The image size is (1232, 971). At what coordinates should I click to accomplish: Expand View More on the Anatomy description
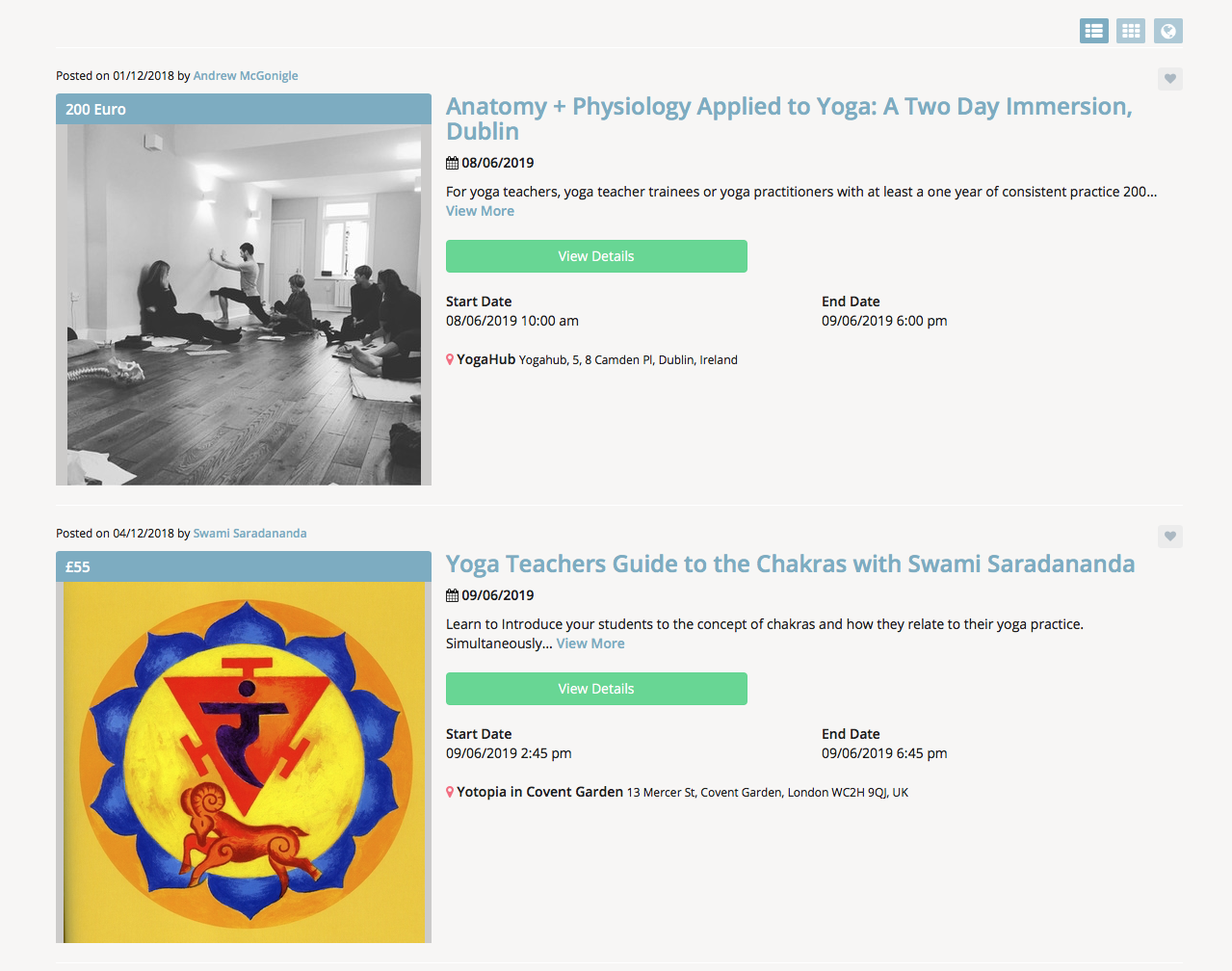coord(480,211)
